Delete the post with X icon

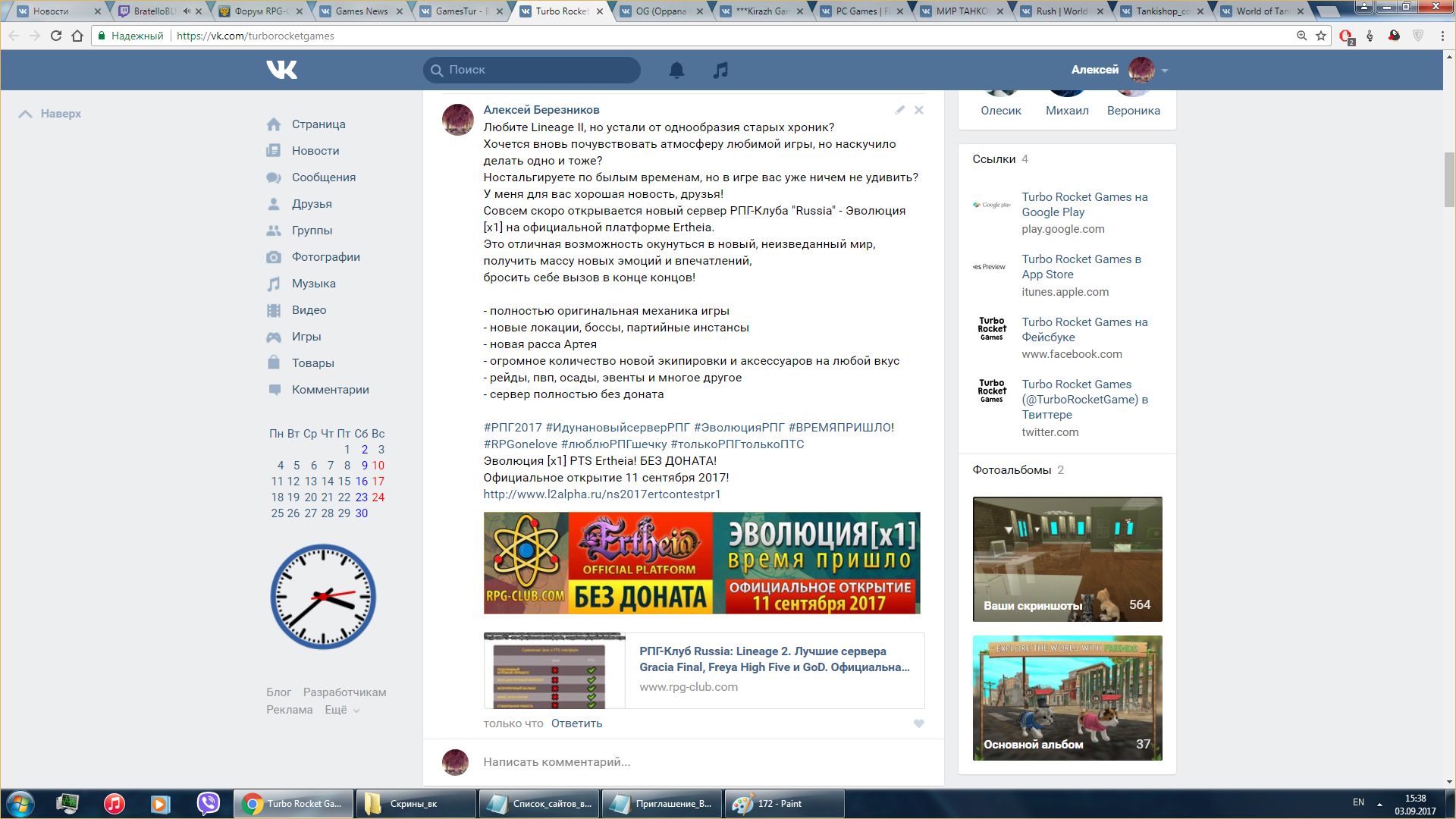pyautogui.click(x=919, y=110)
